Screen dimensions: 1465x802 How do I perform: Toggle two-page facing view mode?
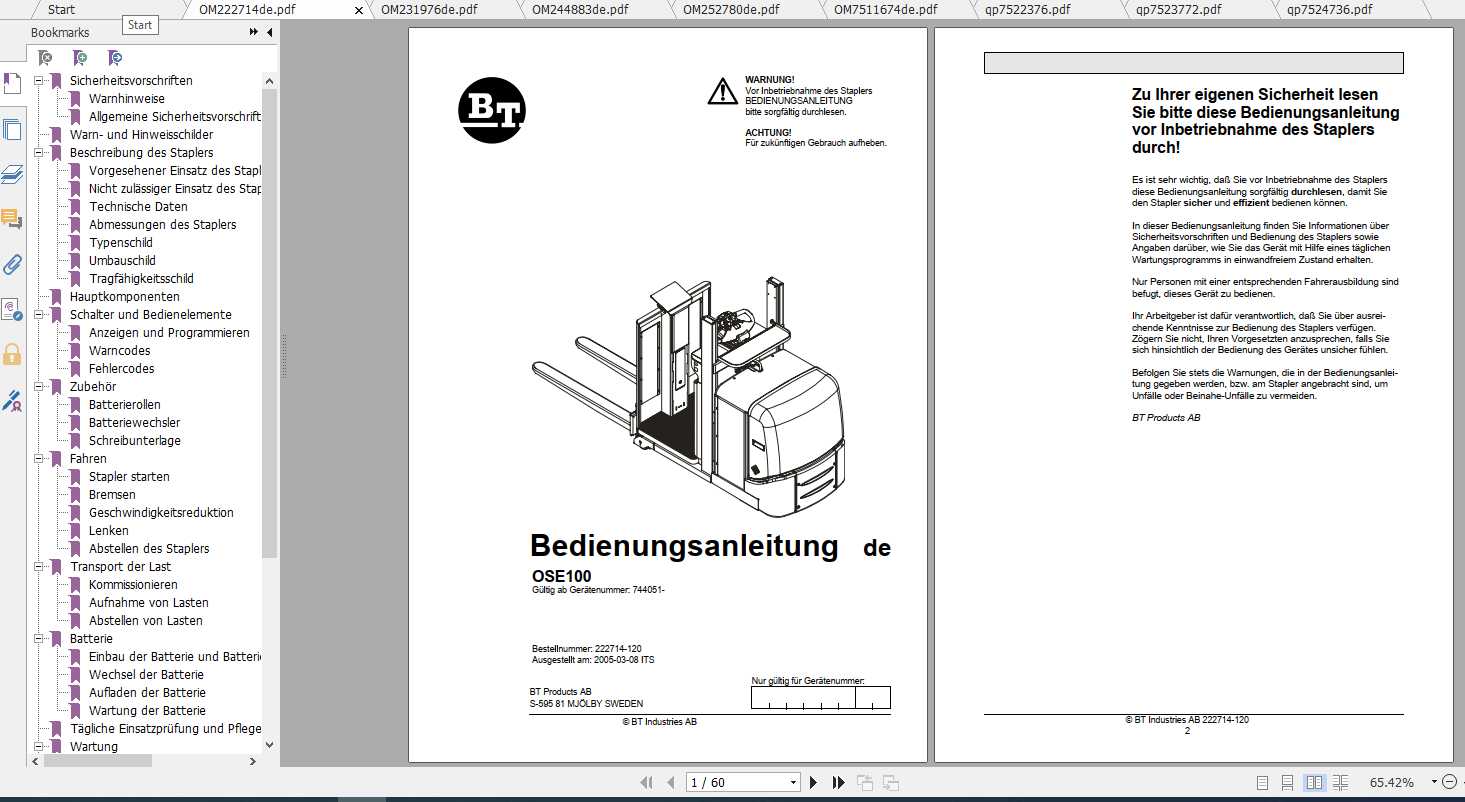1315,783
